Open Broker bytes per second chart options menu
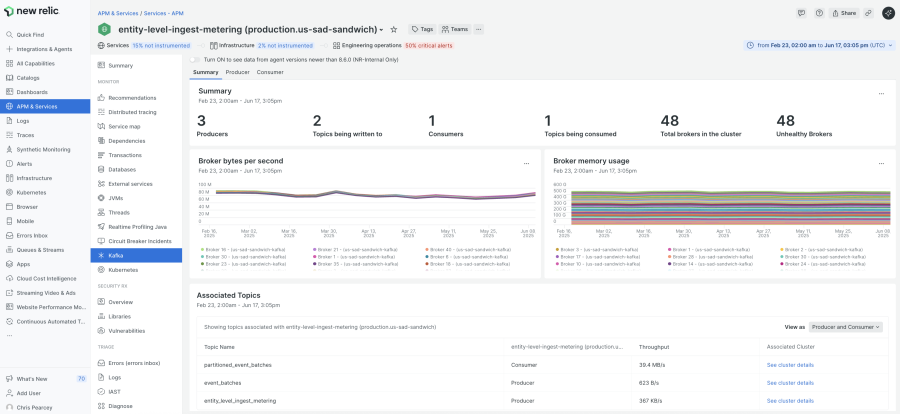This screenshot has height=414, width=900. [526, 163]
